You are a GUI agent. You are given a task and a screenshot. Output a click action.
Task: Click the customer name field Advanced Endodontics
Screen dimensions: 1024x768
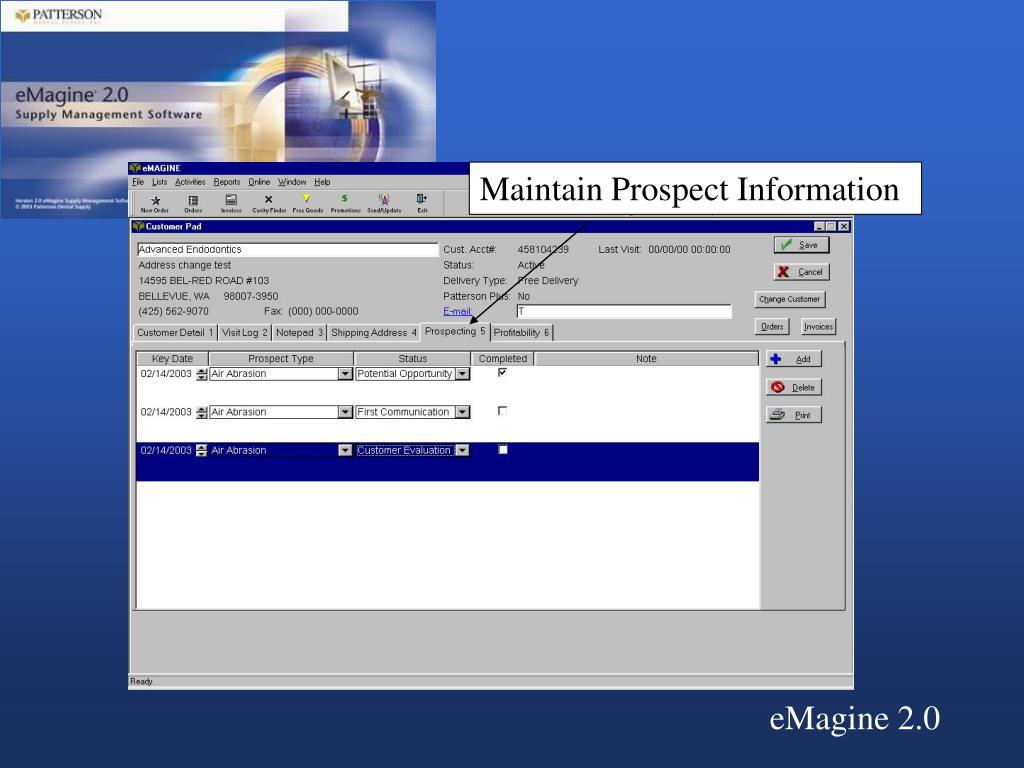(287, 249)
